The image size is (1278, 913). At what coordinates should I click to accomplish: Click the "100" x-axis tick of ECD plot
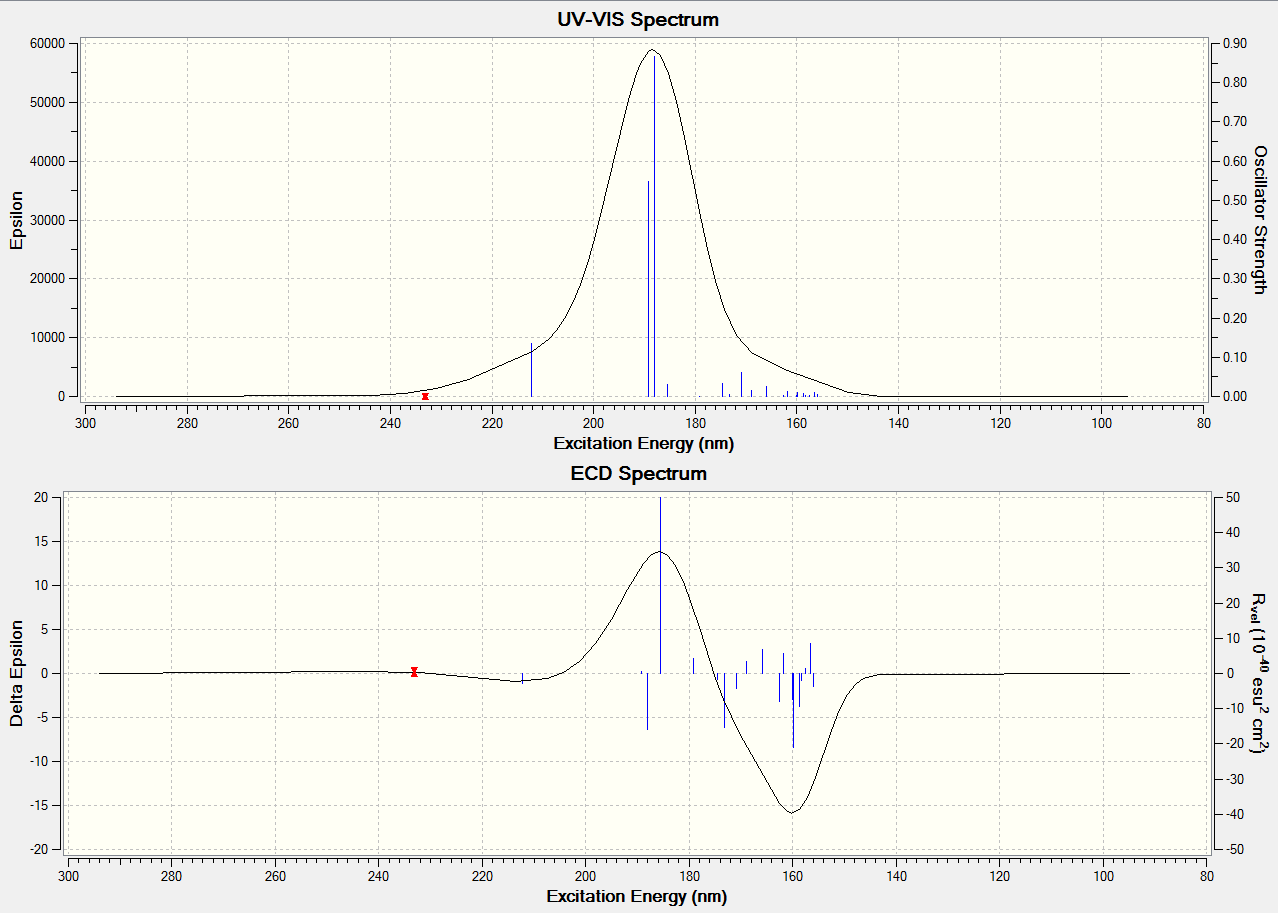click(x=1103, y=877)
